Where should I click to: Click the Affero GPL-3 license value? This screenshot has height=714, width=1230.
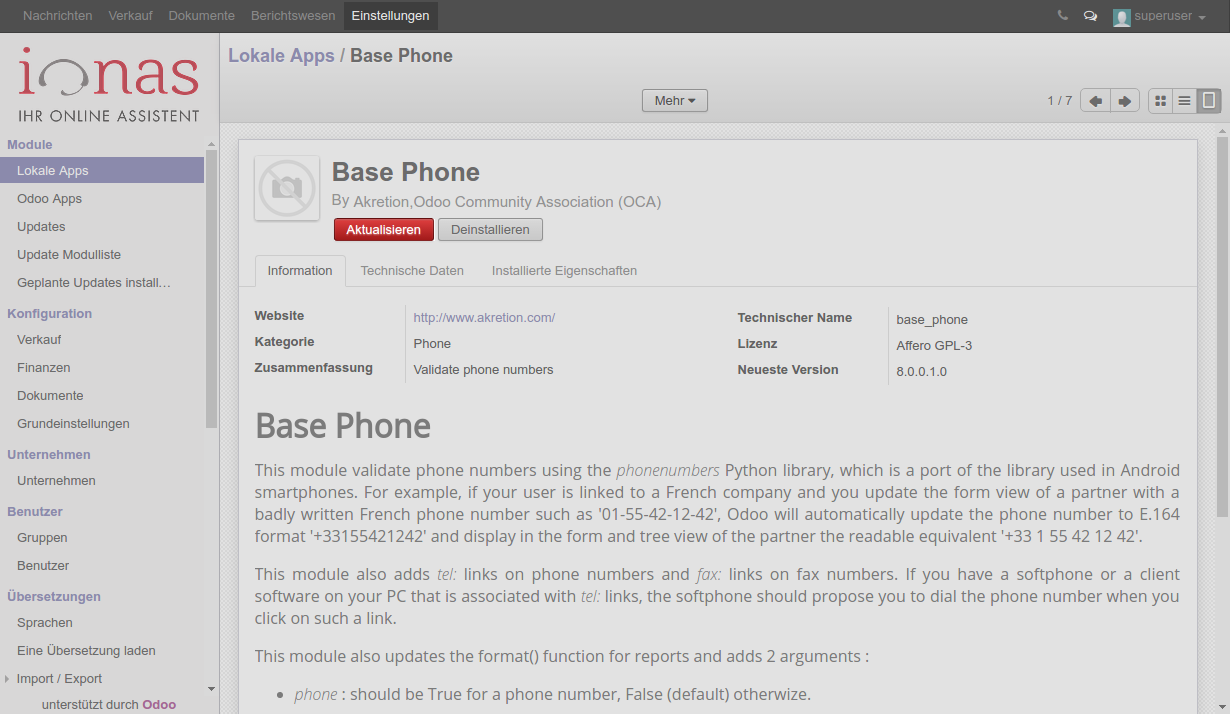(x=934, y=346)
